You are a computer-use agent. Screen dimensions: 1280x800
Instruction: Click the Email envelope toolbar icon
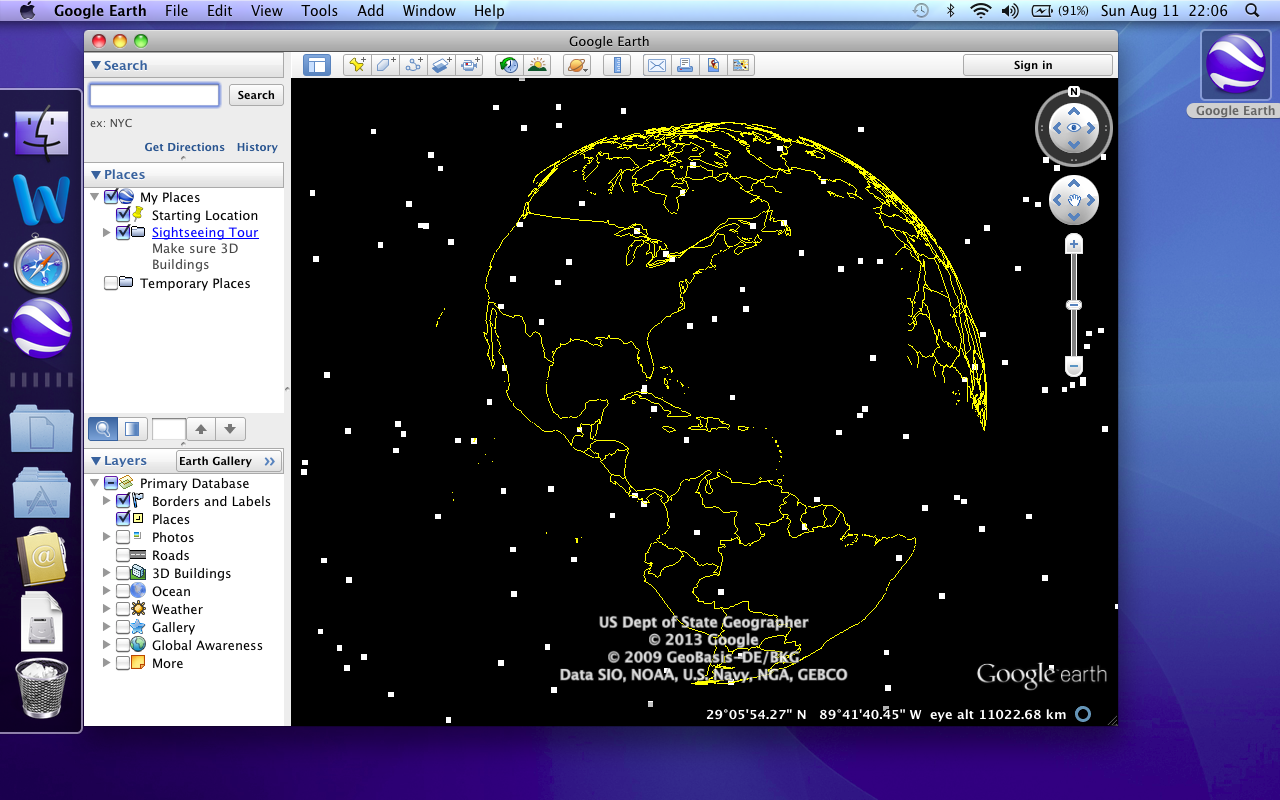[657, 65]
